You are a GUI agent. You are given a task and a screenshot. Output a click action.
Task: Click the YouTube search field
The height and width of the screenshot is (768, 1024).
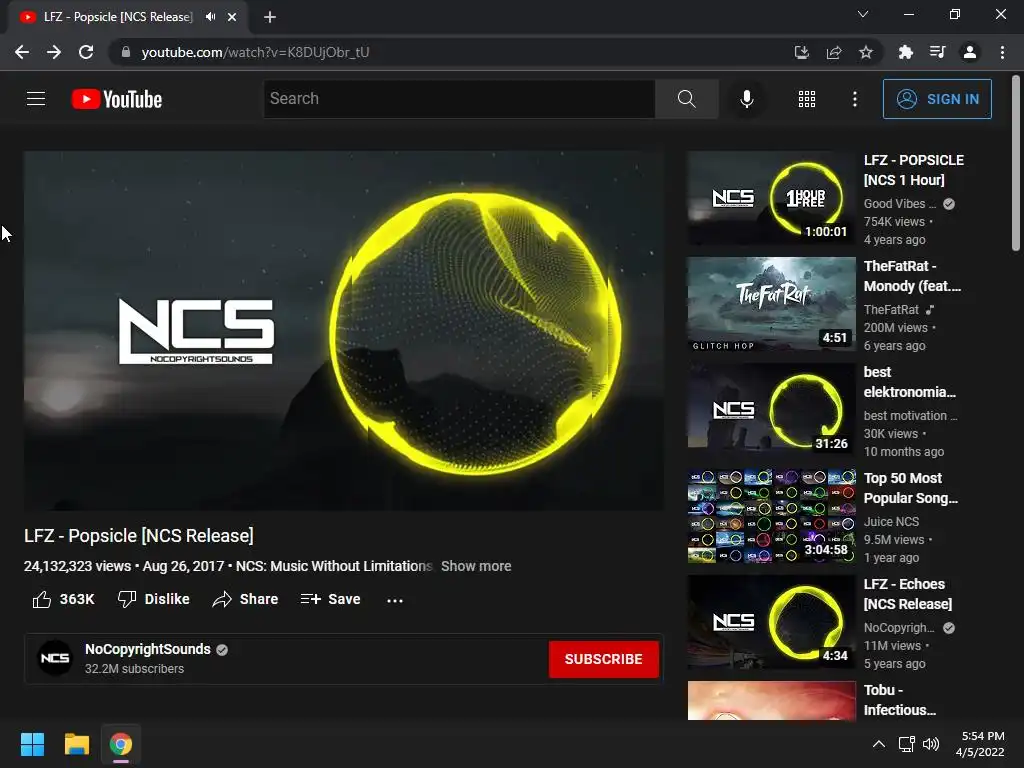[x=459, y=99]
